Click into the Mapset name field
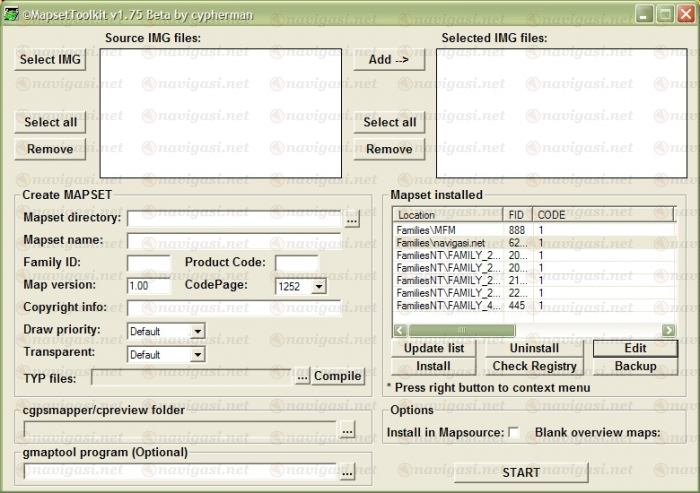The image size is (700, 493). coord(233,241)
